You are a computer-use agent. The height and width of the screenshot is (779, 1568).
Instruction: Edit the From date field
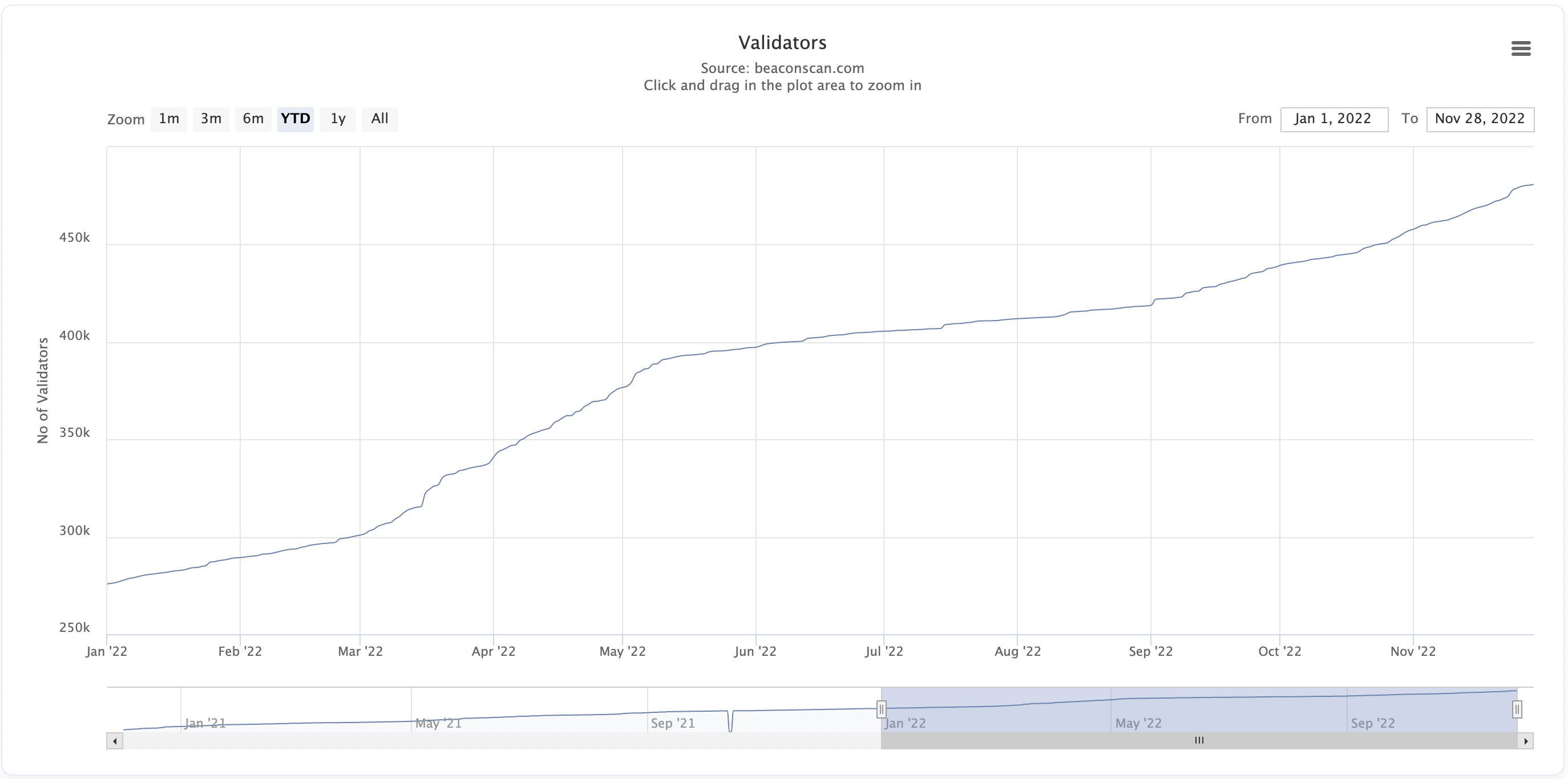(x=1333, y=119)
